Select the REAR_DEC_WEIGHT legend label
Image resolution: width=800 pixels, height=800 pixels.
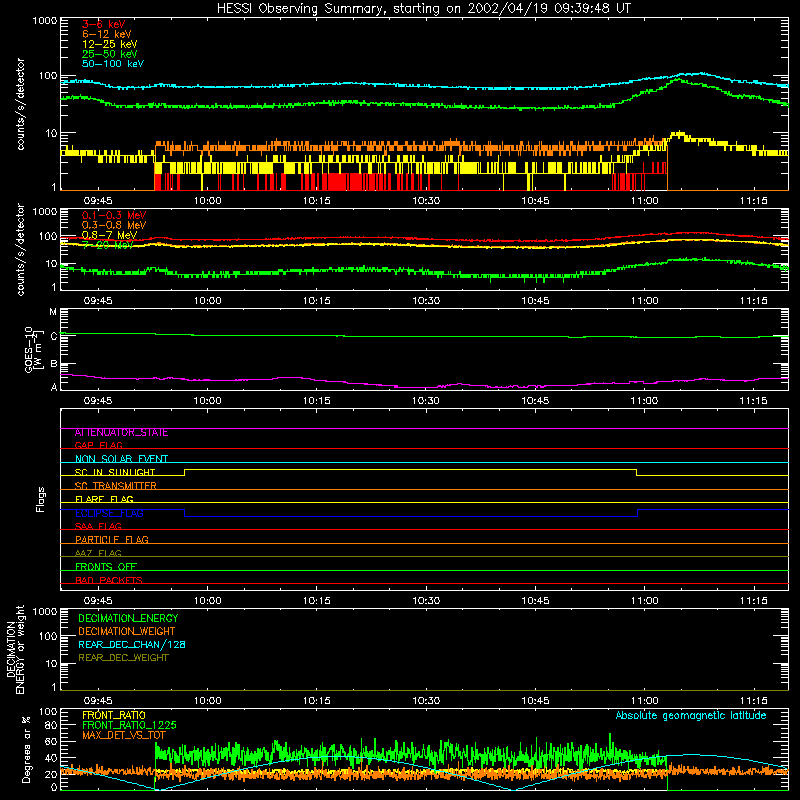(123, 658)
